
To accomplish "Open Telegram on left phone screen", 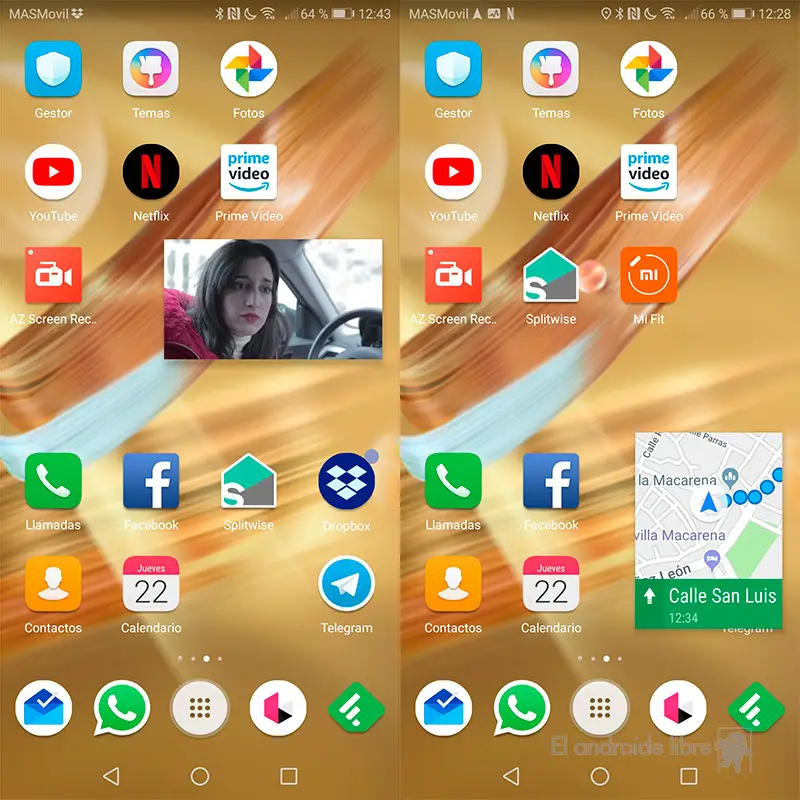I will pyautogui.click(x=346, y=584).
